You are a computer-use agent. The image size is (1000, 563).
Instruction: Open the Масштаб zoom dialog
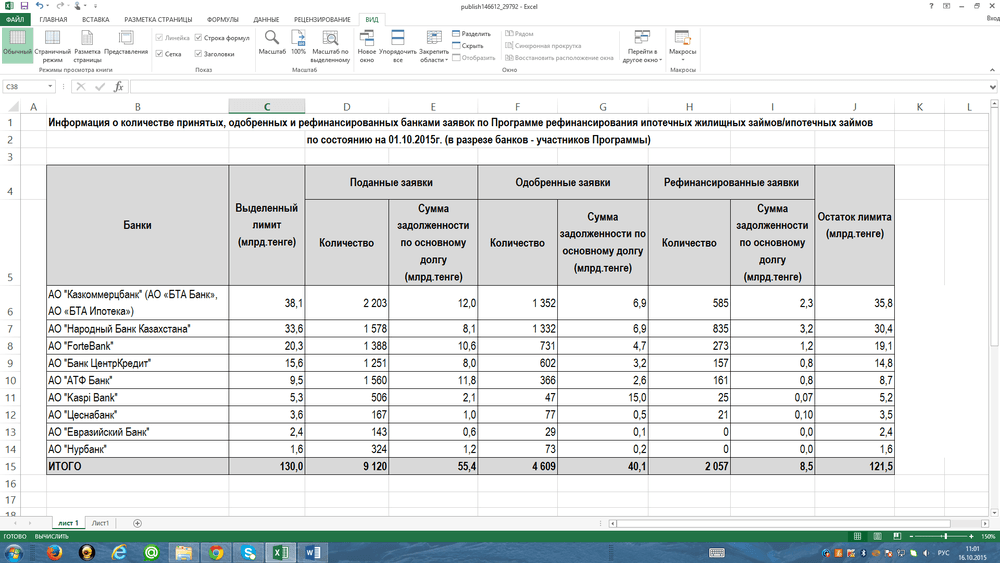(272, 42)
